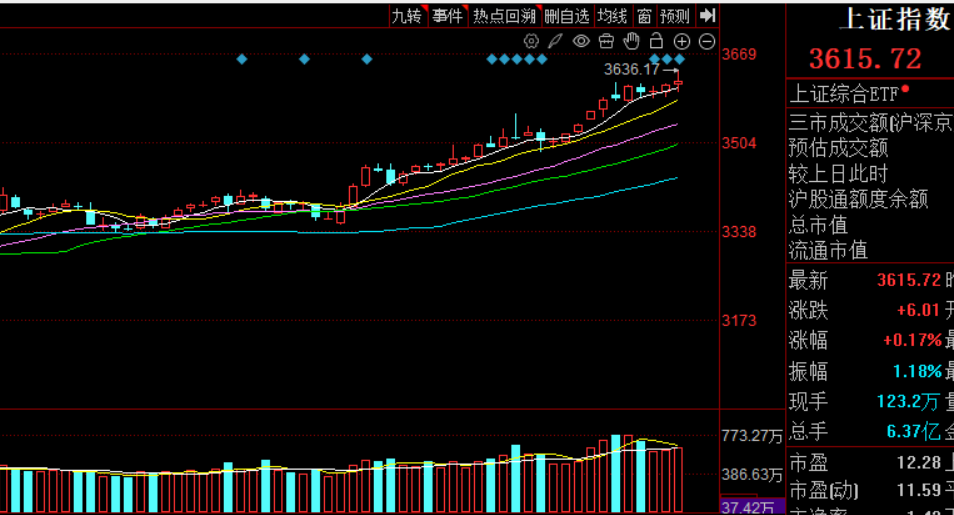Click the 3173 price axis label
Image resolution: width=954 pixels, height=515 pixels.
[x=739, y=320]
